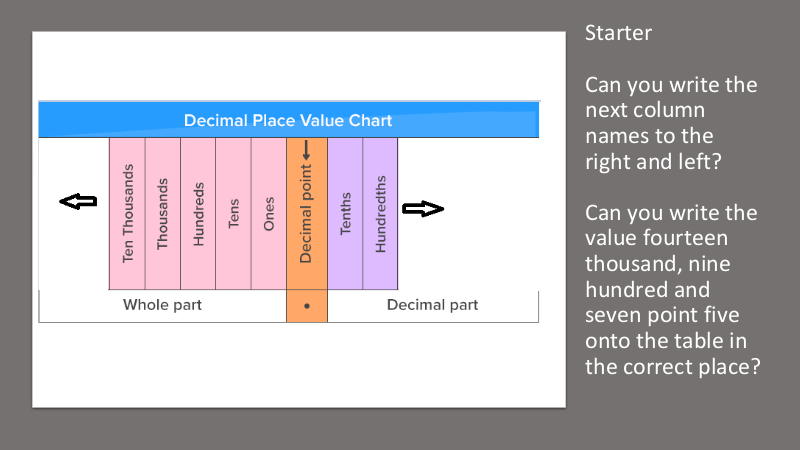This screenshot has width=800, height=450.
Task: Click the Hundredths column
Action: coord(380,214)
